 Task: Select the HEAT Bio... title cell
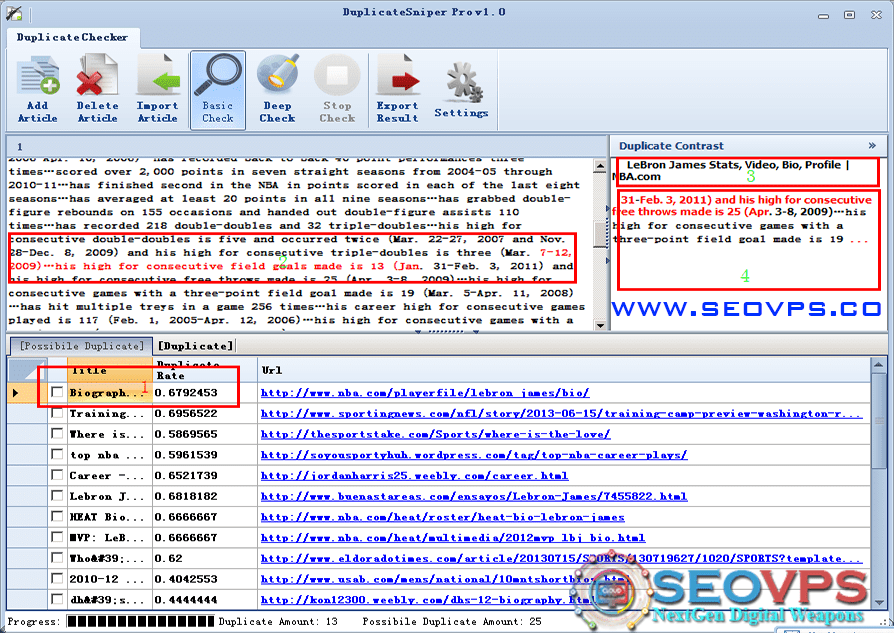tap(110, 517)
